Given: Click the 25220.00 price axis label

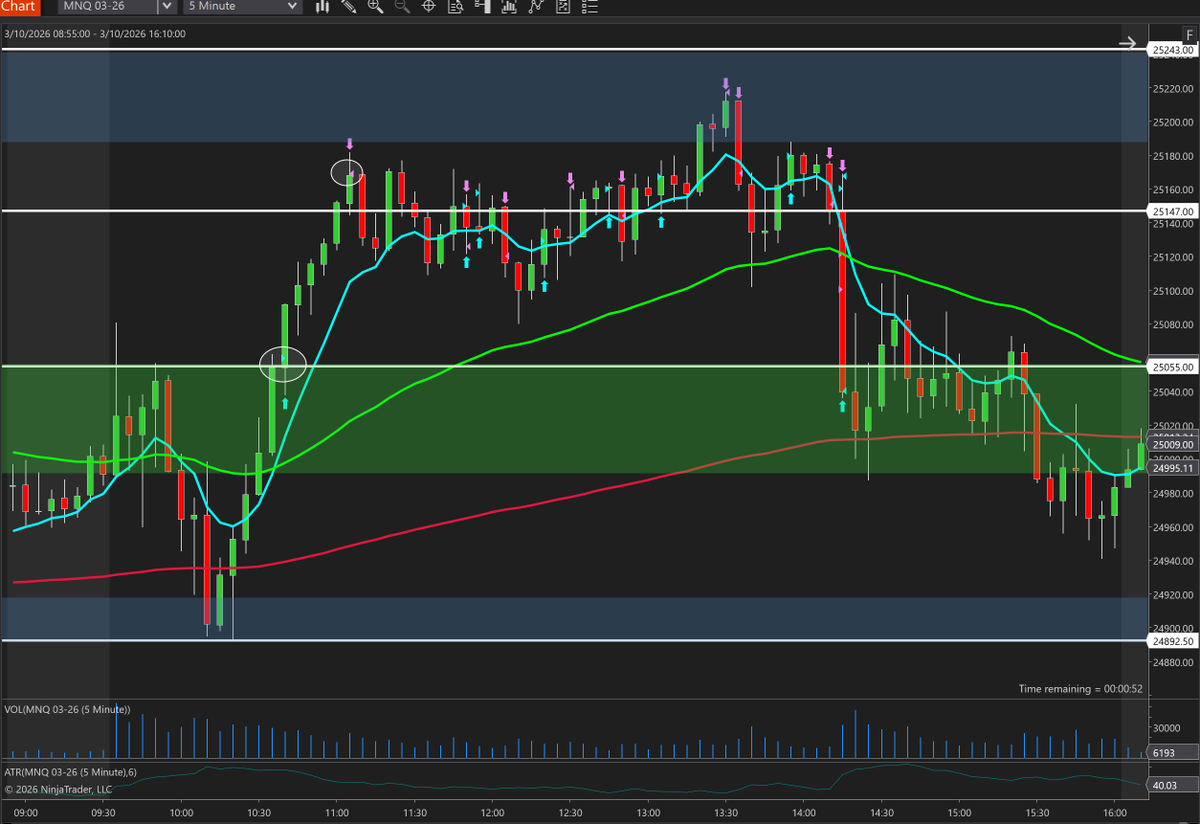Looking at the screenshot, I should coord(1174,88).
